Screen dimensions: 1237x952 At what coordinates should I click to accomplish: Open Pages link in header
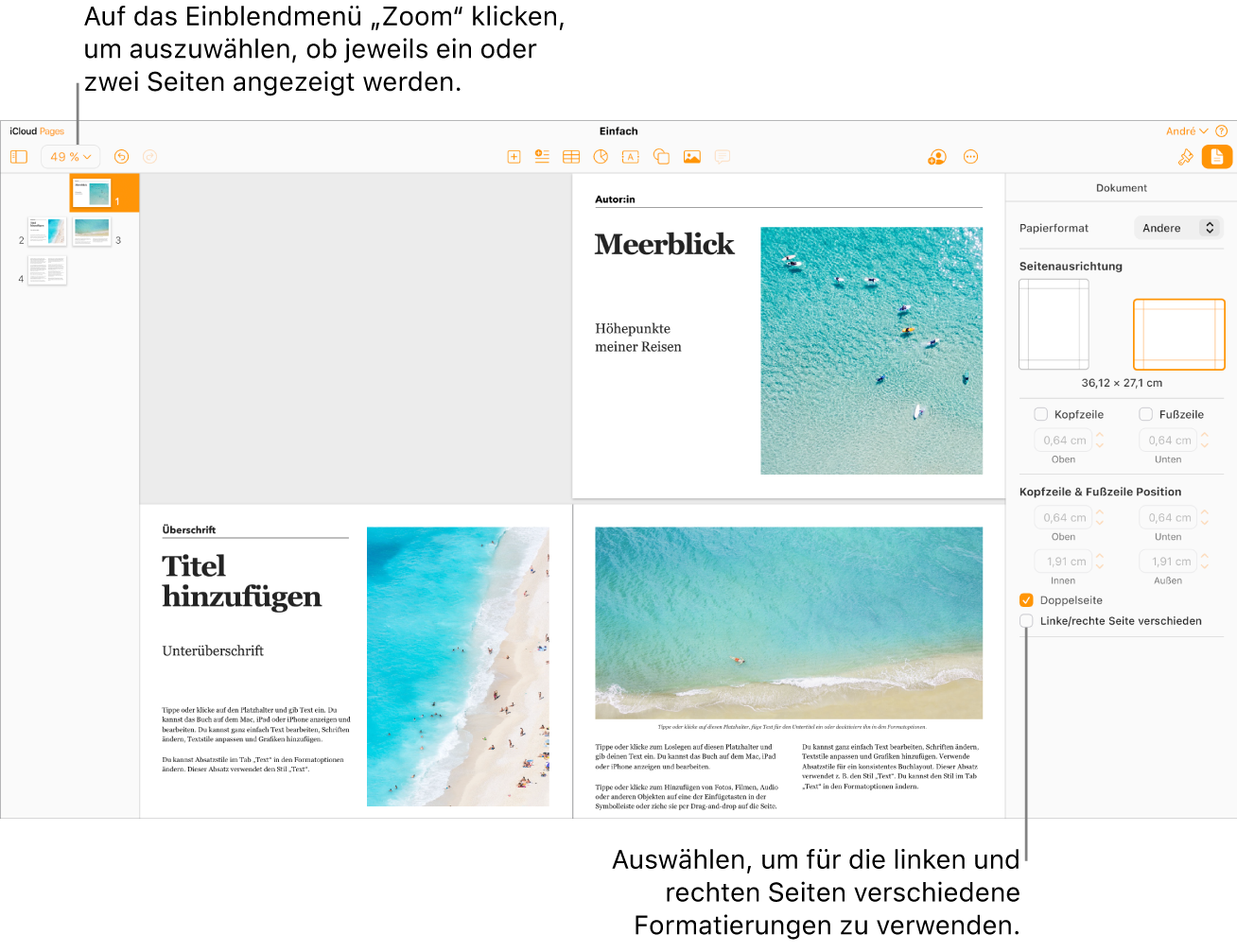(52, 131)
